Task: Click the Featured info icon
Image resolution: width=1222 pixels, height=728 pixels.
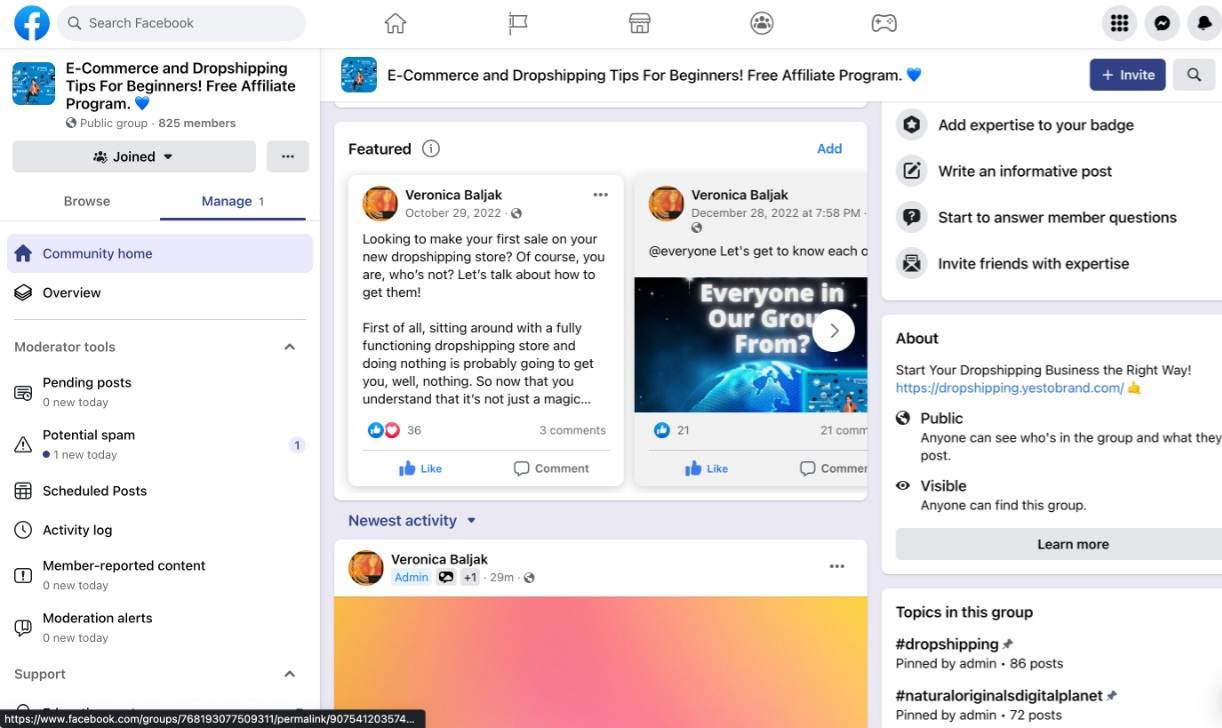Action: pos(431,149)
